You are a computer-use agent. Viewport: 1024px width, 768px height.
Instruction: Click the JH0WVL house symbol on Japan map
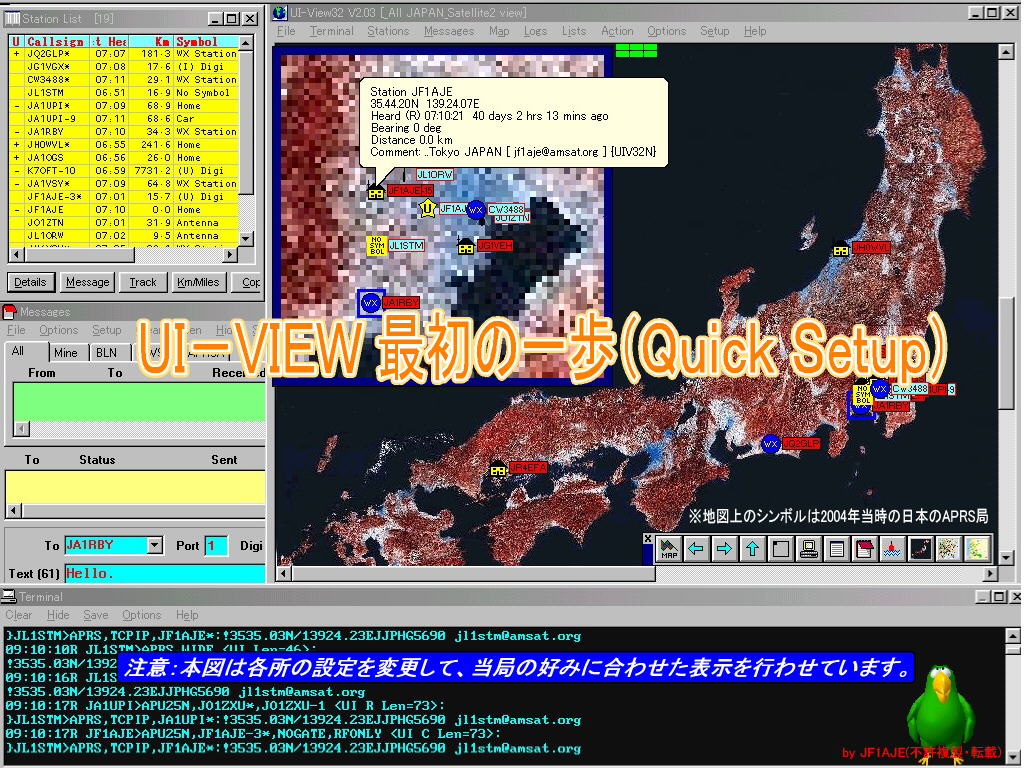(841, 249)
